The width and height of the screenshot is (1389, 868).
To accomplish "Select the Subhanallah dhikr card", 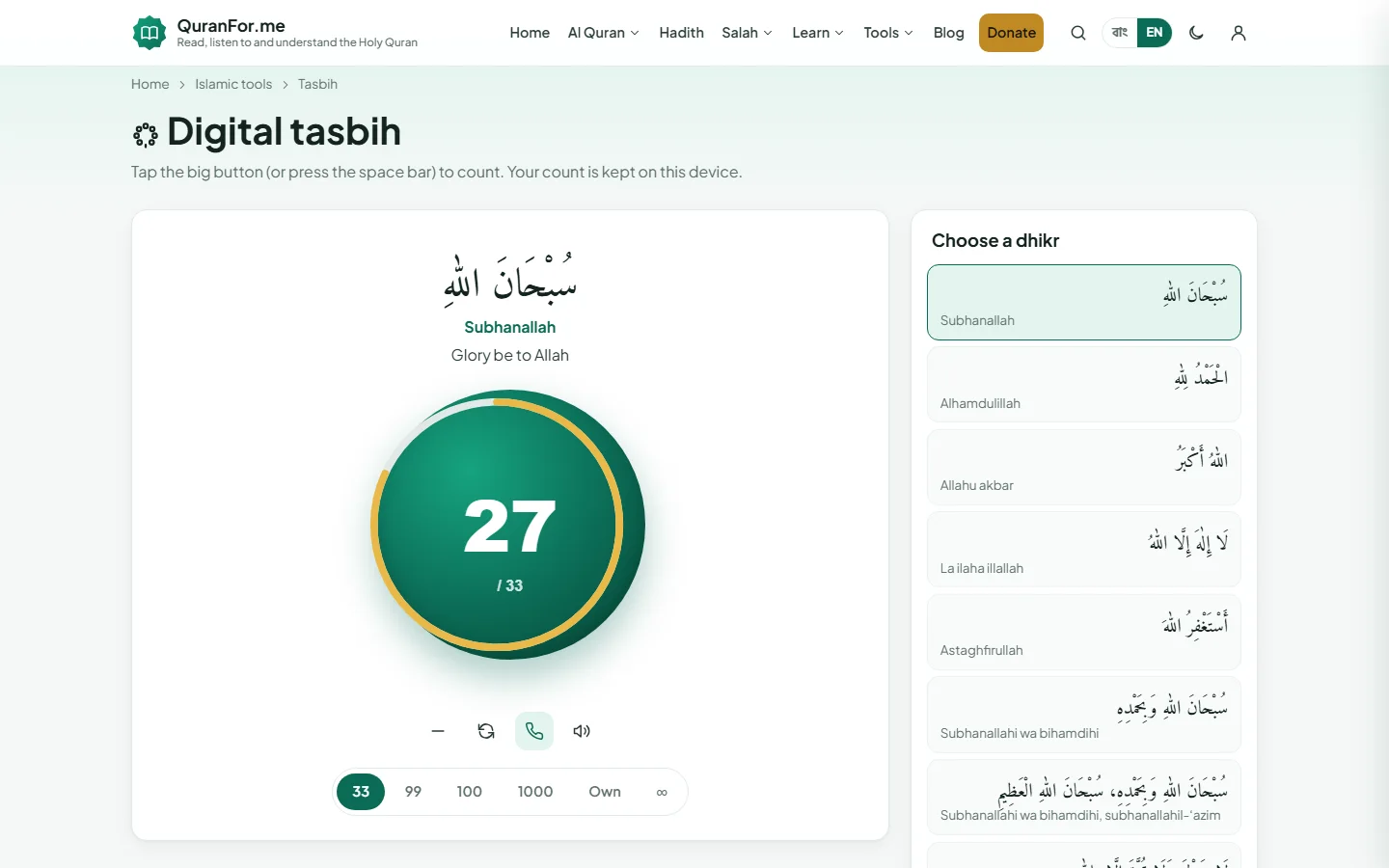I will tap(1084, 302).
